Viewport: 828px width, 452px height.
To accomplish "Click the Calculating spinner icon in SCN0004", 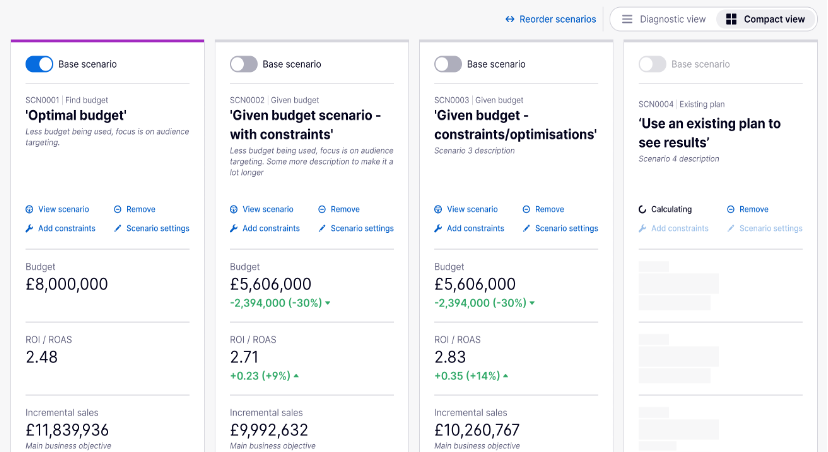I will 642,209.
